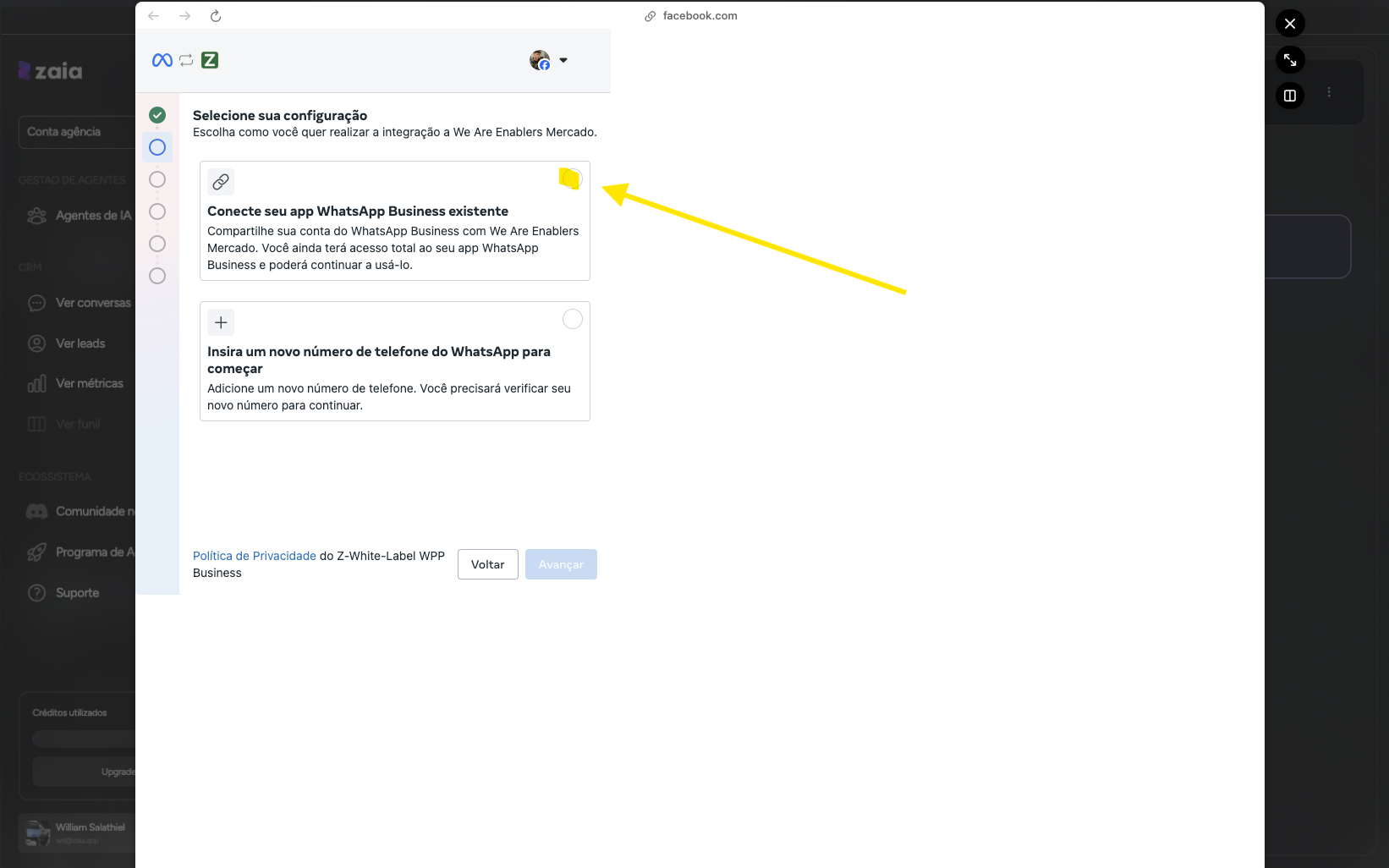Open the Conta agência selector

pyautogui.click(x=76, y=132)
